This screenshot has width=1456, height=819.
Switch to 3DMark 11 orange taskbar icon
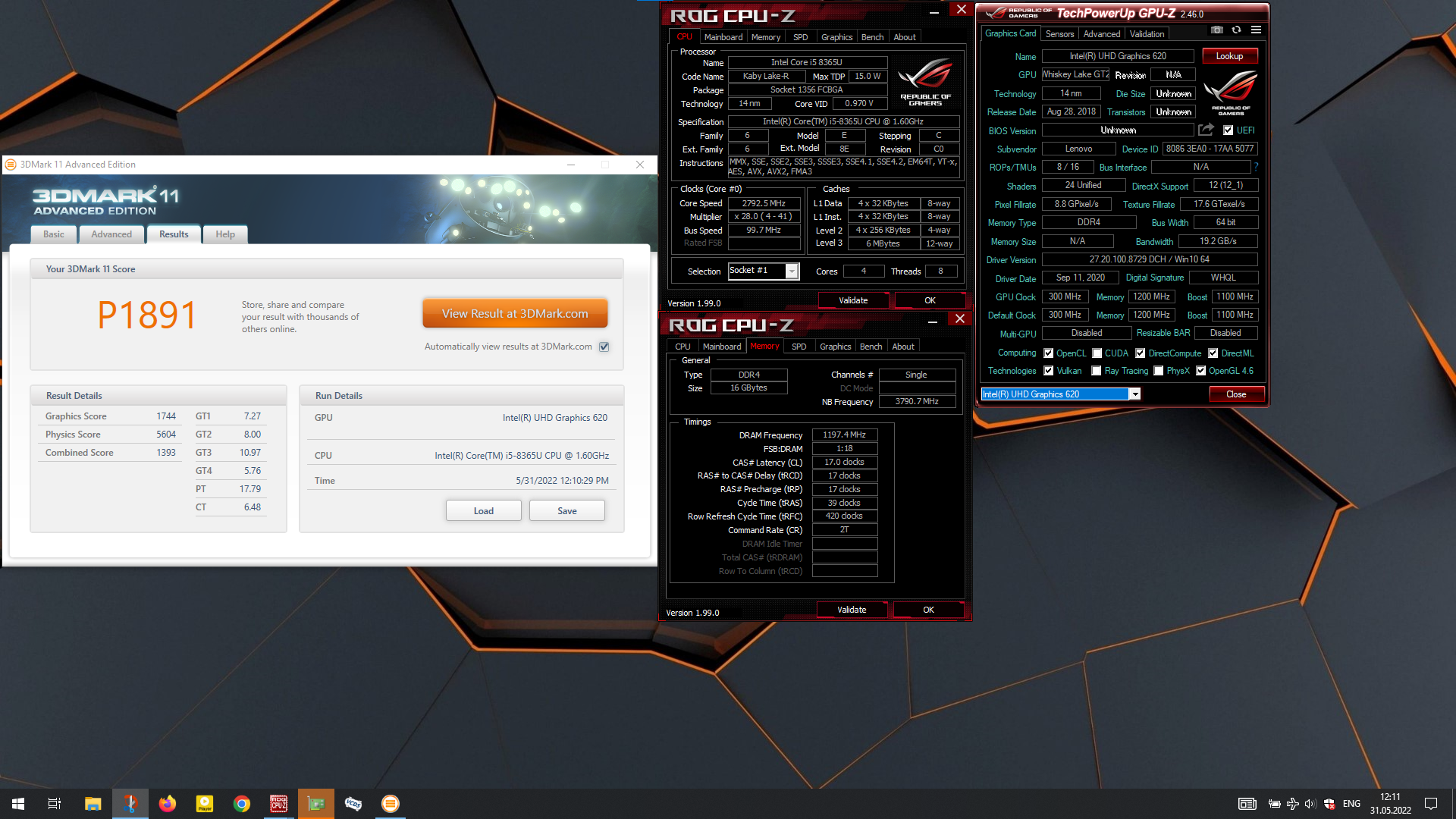(x=390, y=804)
